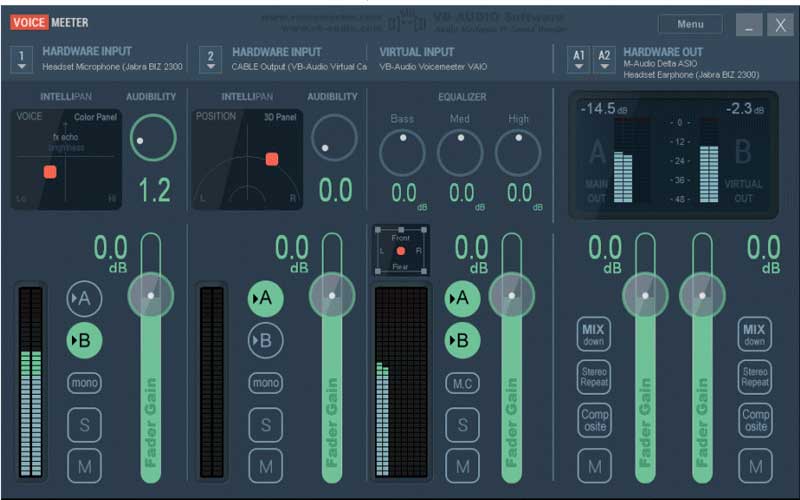The width and height of the screenshot is (800, 500).
Task: Solo the virtual input
Action: click(x=462, y=424)
